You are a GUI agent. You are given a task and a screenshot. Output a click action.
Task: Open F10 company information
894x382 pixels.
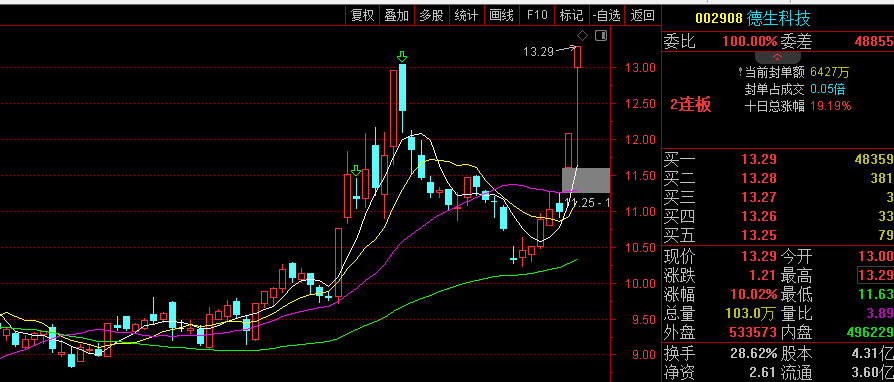pyautogui.click(x=537, y=15)
